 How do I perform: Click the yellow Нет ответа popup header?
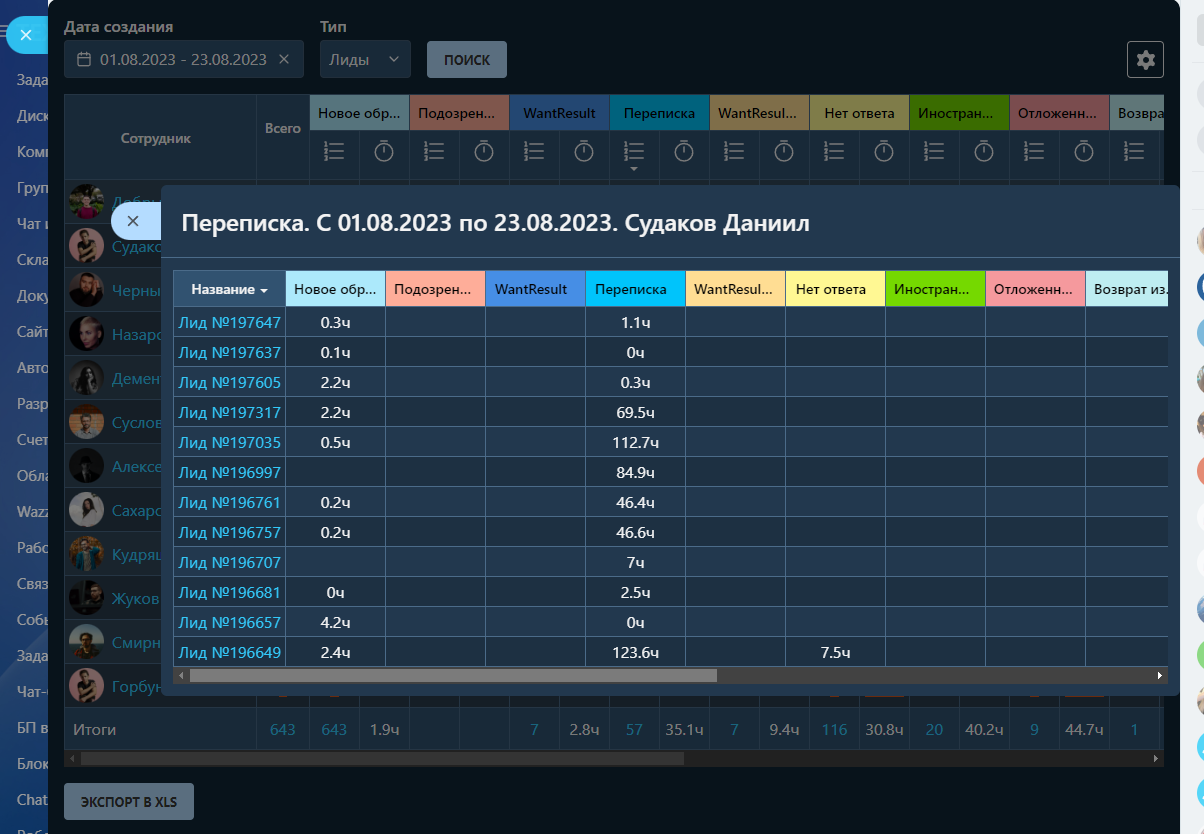point(835,289)
